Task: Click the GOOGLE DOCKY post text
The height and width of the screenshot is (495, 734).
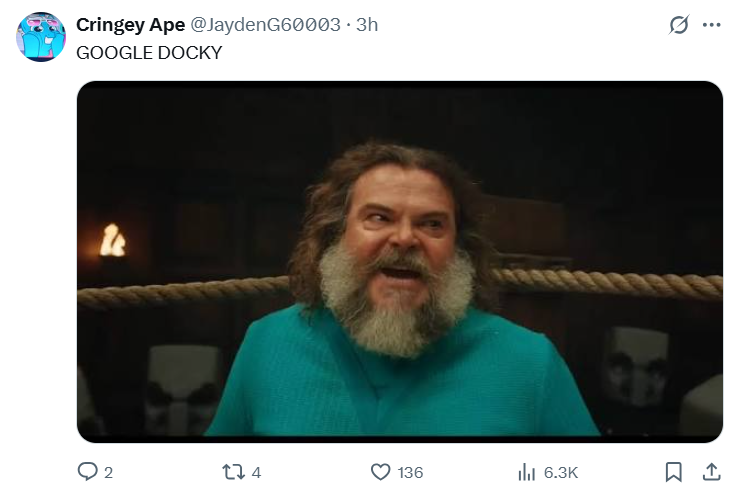Action: click(148, 52)
